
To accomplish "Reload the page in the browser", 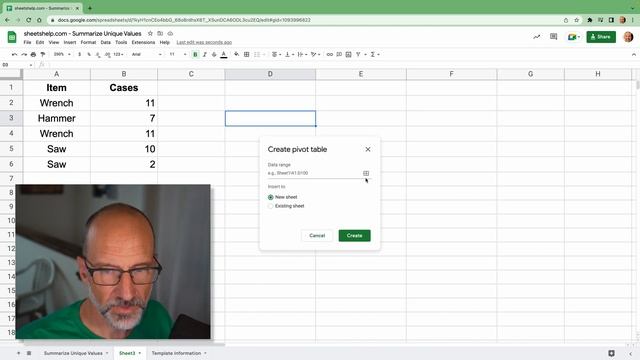I will 28,20.
